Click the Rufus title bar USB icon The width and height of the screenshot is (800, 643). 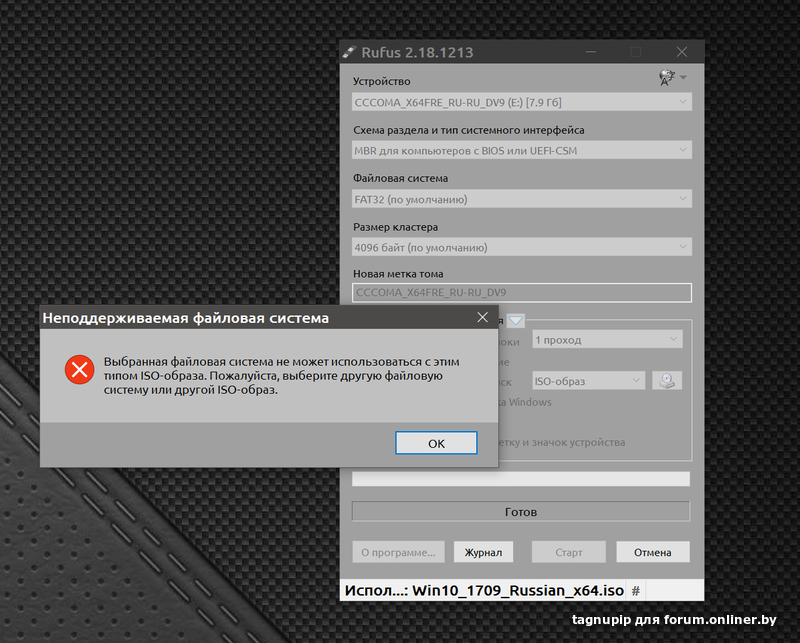click(x=348, y=52)
